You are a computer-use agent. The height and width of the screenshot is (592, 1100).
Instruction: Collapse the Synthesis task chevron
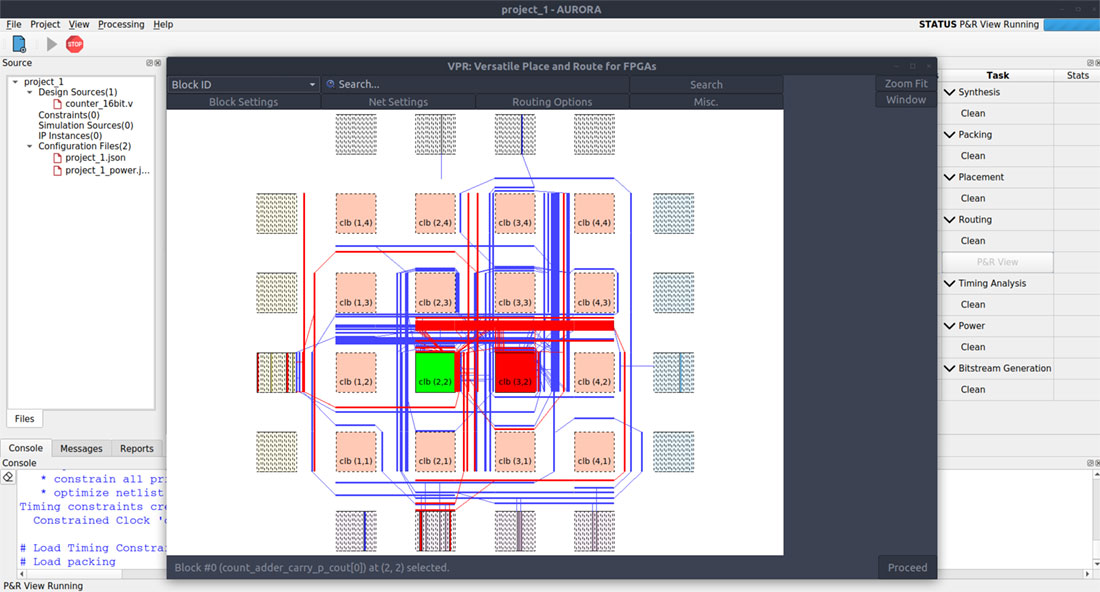coord(950,92)
